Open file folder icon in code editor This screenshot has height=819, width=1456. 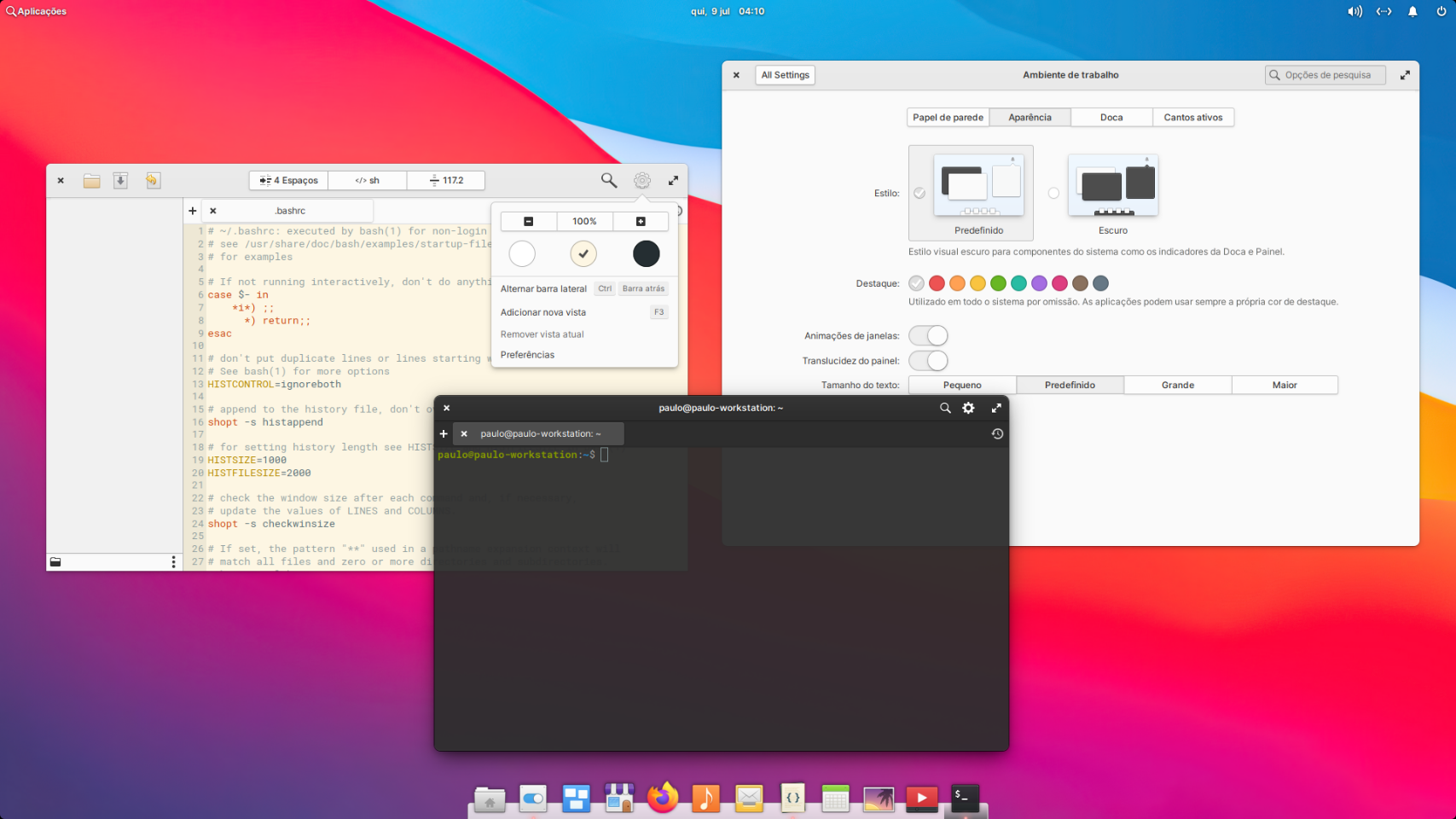tap(91, 181)
